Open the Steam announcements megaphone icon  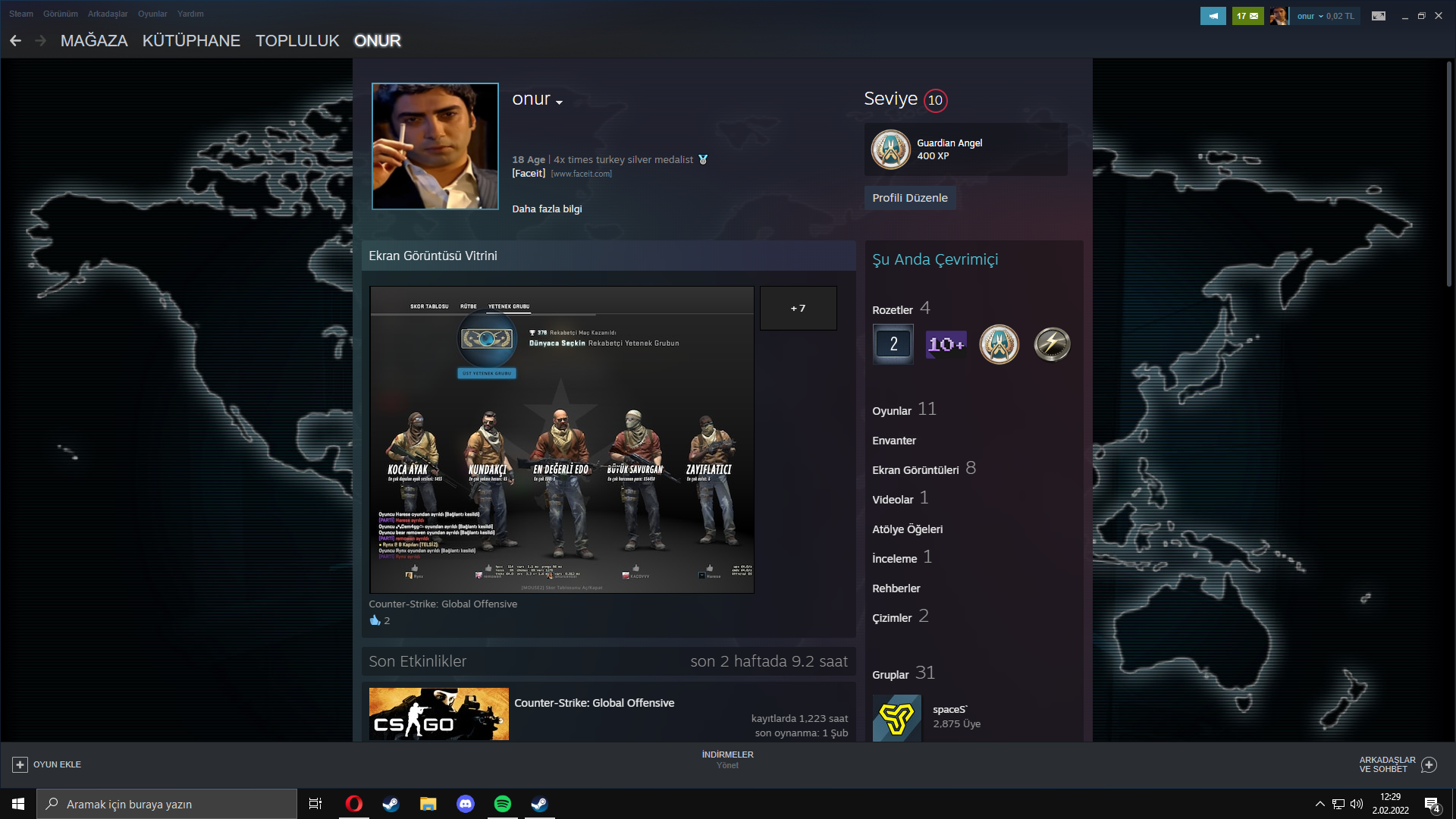[x=1213, y=16]
